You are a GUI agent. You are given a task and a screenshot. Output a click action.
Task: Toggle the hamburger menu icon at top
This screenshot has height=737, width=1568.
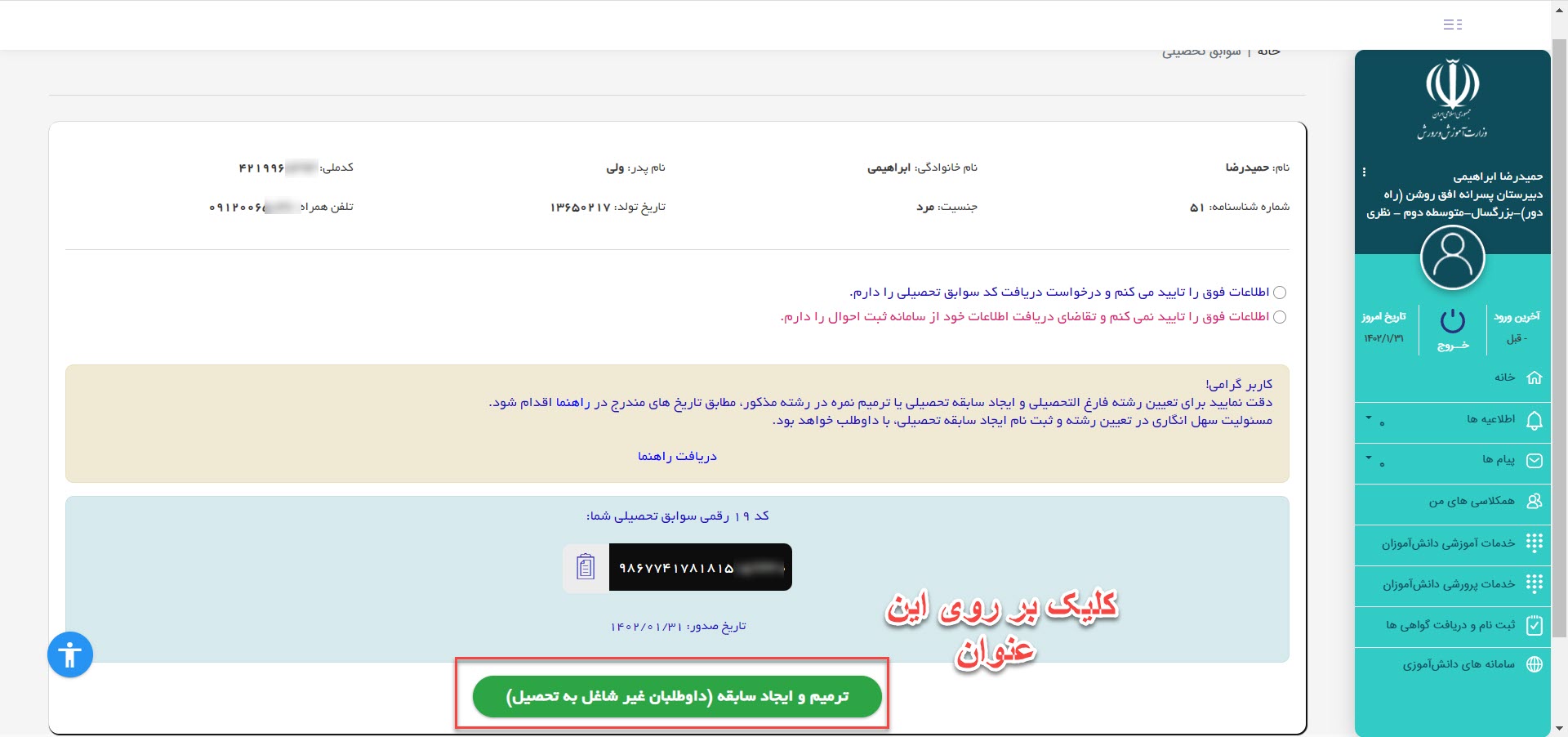click(1452, 25)
